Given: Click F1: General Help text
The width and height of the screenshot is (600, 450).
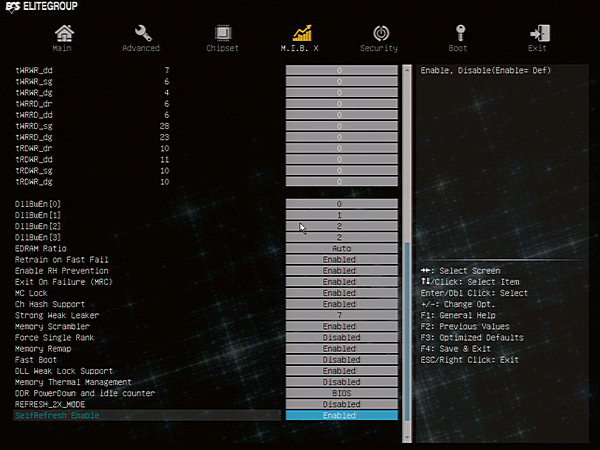Looking at the screenshot, I should pos(458,315).
